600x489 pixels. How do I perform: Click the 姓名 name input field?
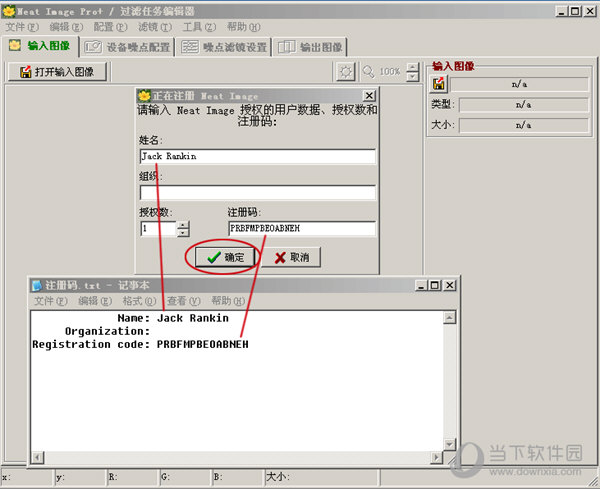258,156
